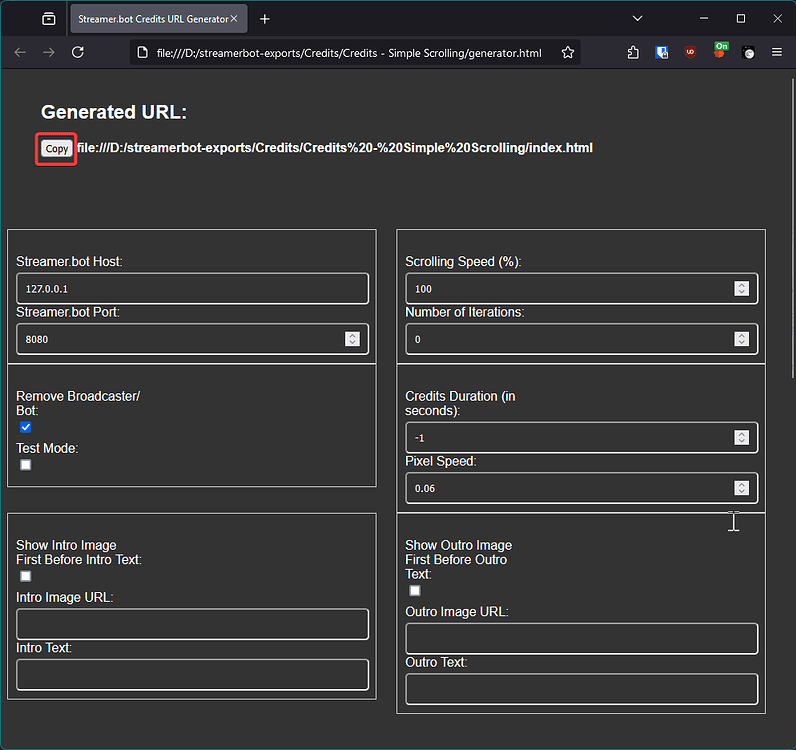Viewport: 796px width, 750px height.
Task: Open the round dark extension icon beside the 'On' badge
Action: (x=748, y=52)
